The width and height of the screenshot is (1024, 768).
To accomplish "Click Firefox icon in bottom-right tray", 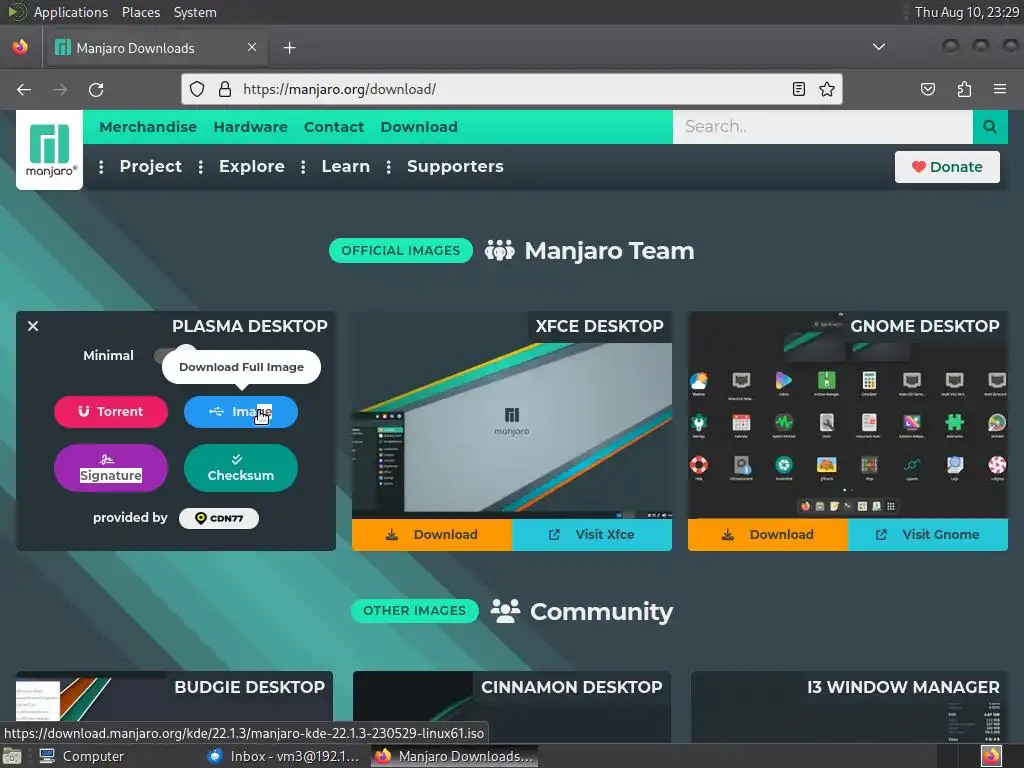I will 991,756.
